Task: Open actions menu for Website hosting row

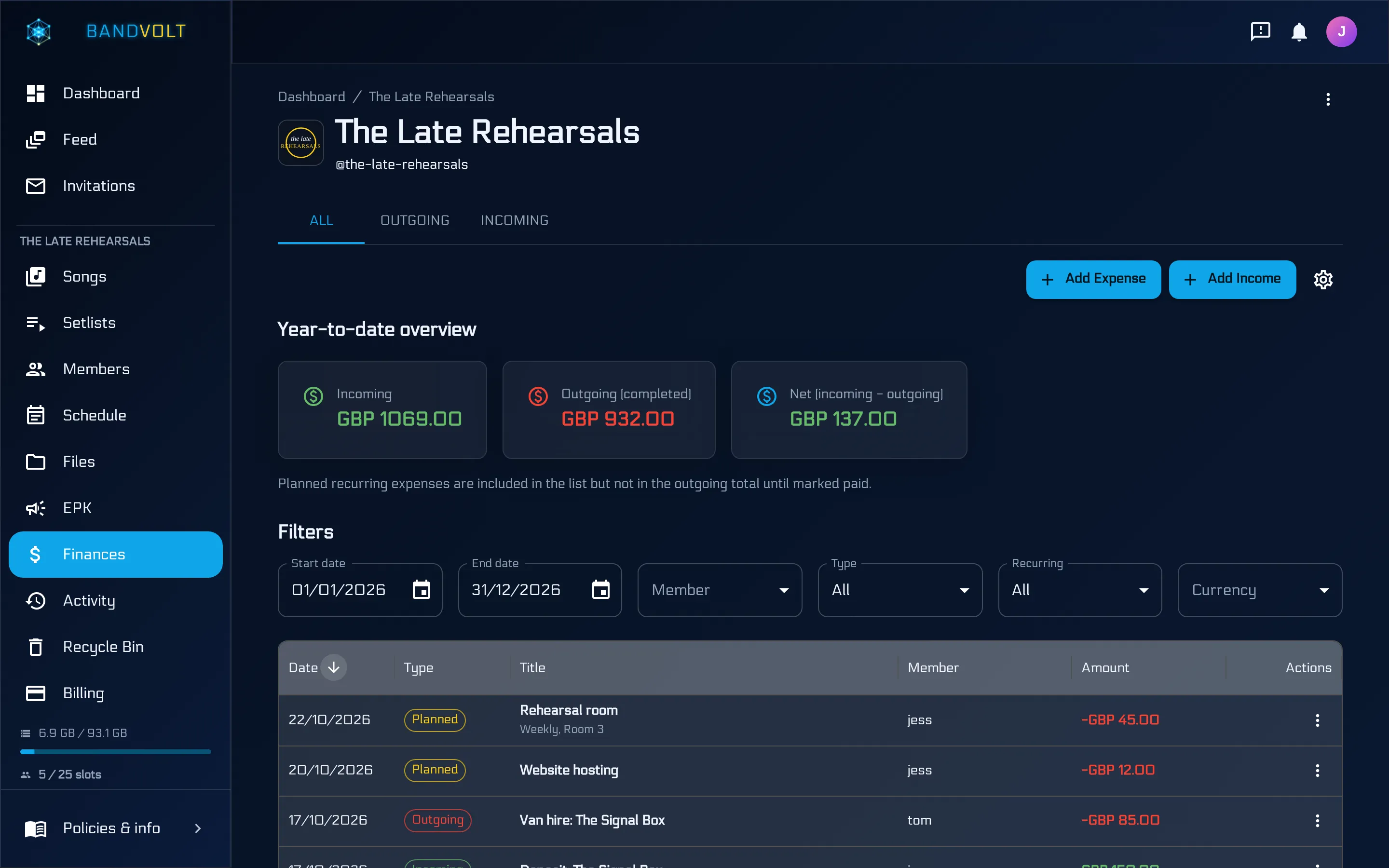Action: 1317,770
